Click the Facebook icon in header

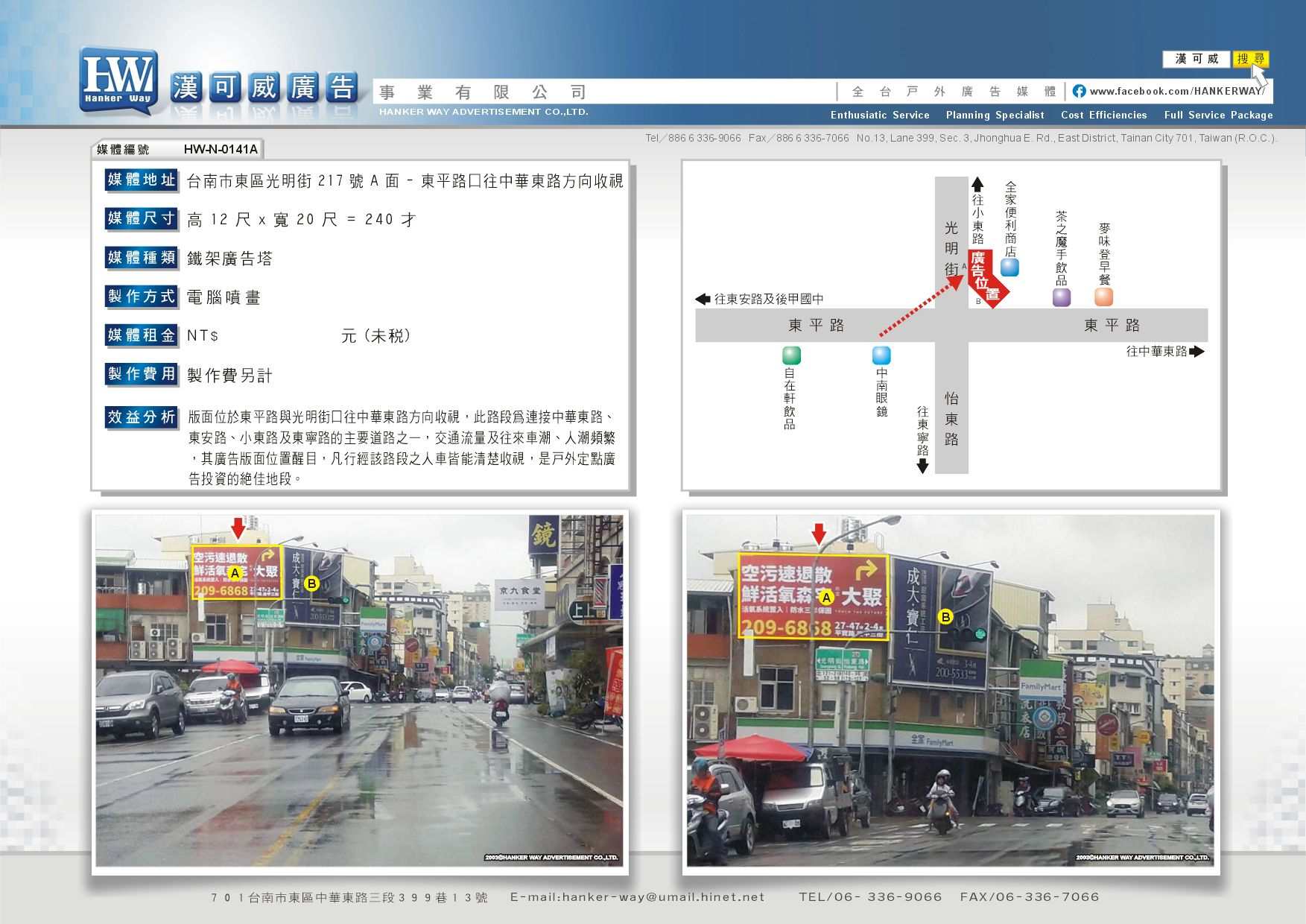(1079, 91)
